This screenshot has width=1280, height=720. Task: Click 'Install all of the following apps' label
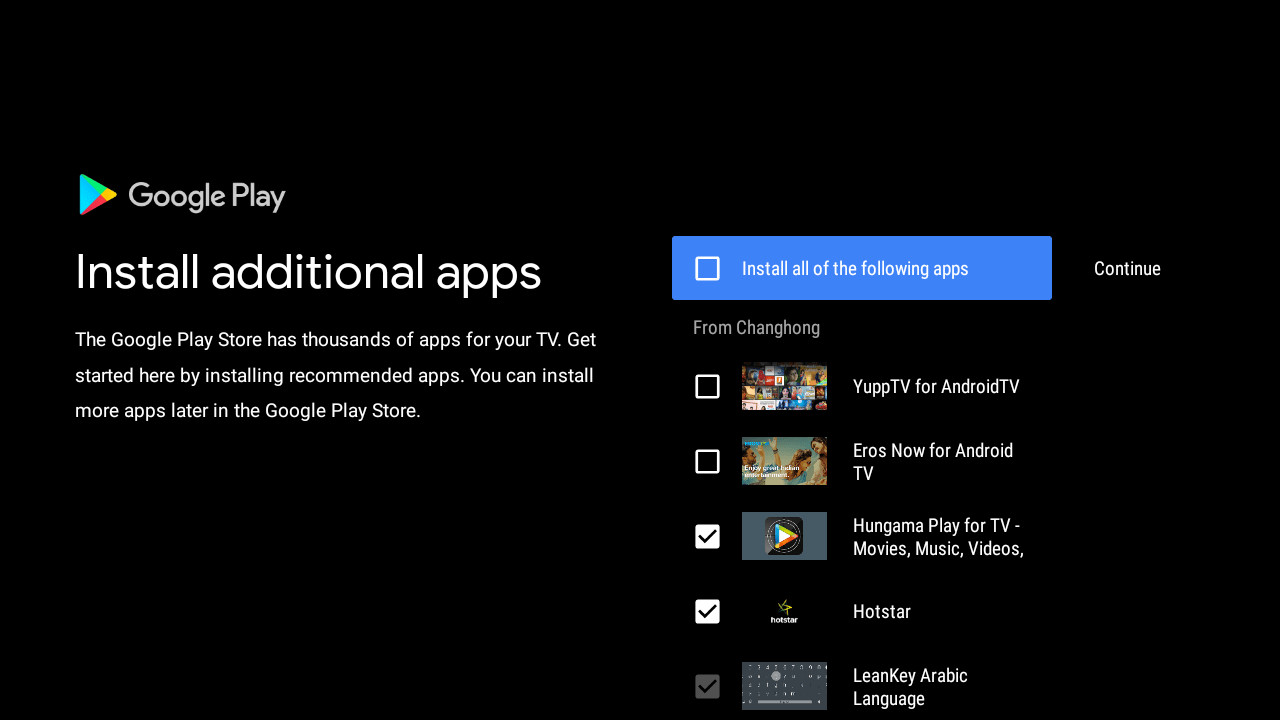(855, 268)
